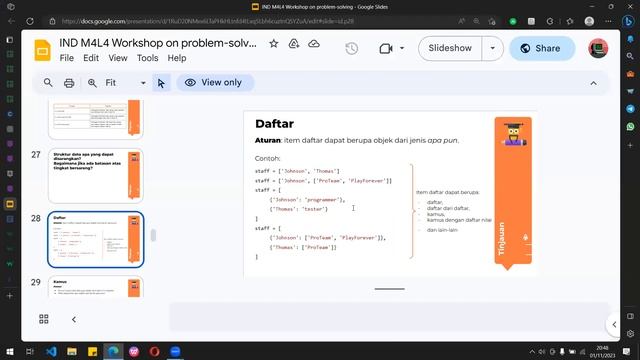This screenshot has height=360, width=640.
Task: Open the View menu
Action: [118, 58]
